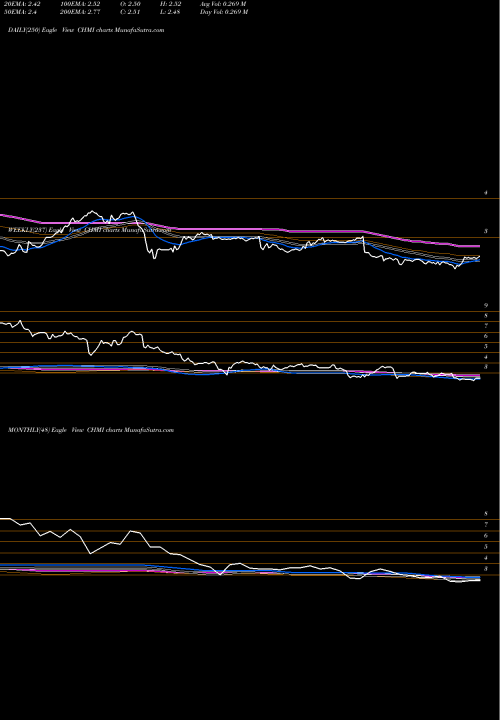Click the Avg Vol: 0.269 M label
Viewport: 500px width, 720px height.
pos(223,4)
